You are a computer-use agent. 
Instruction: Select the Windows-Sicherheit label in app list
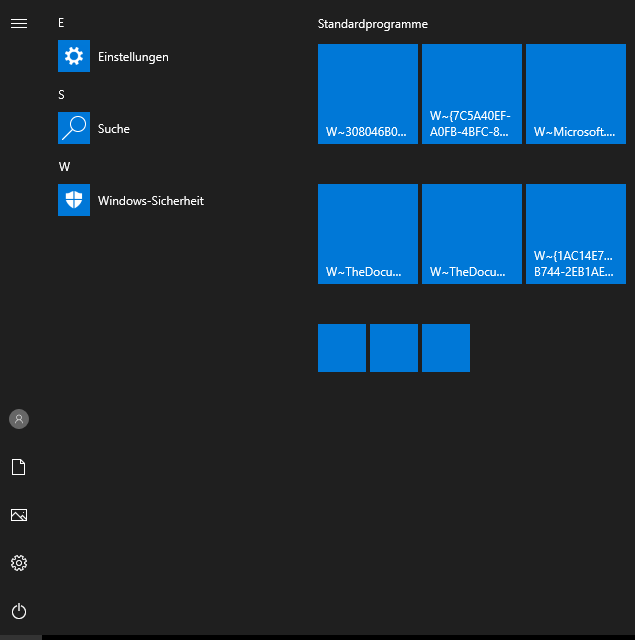click(x=151, y=200)
